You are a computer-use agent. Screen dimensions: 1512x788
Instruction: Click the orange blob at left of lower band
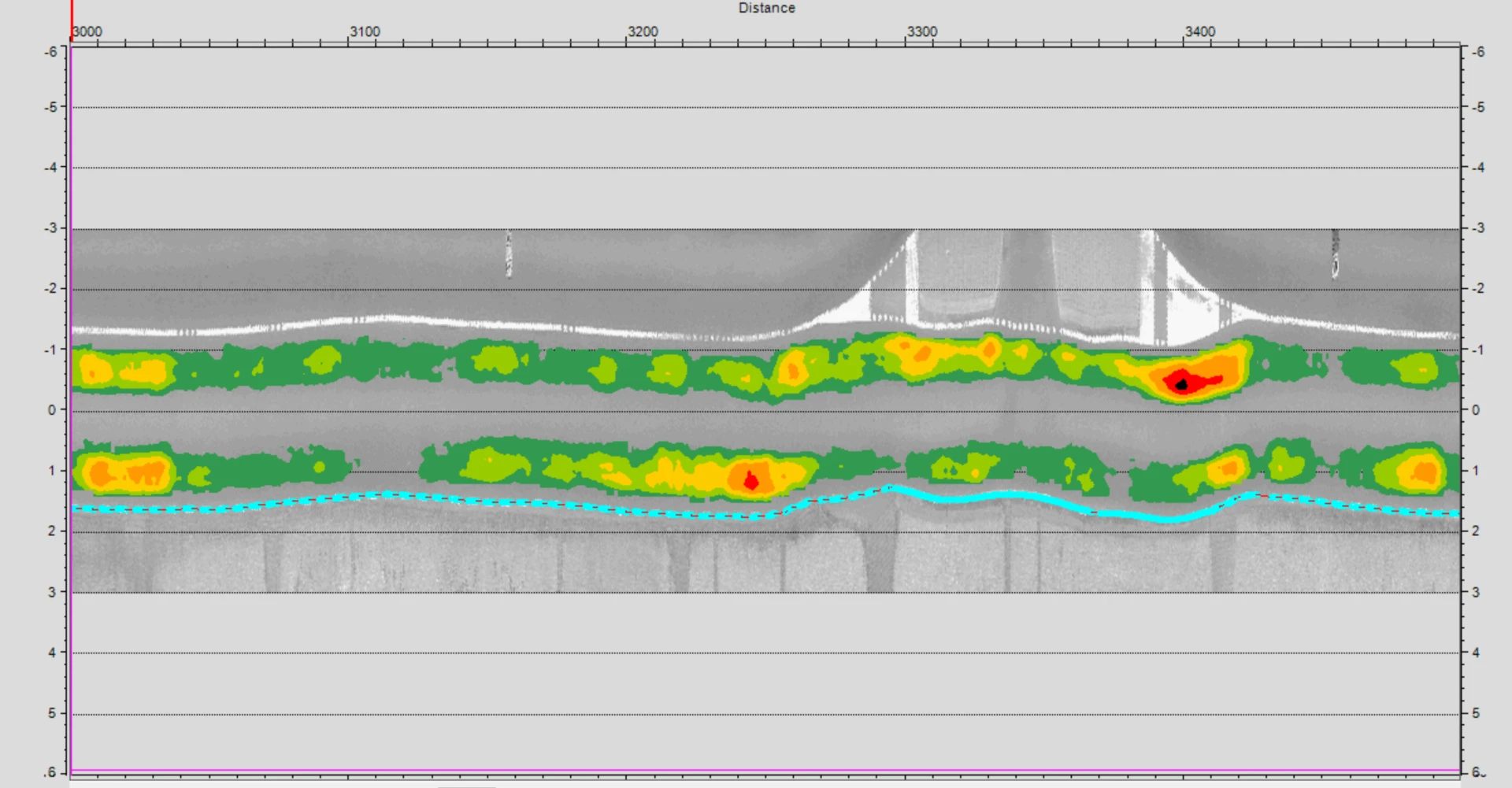[102, 474]
